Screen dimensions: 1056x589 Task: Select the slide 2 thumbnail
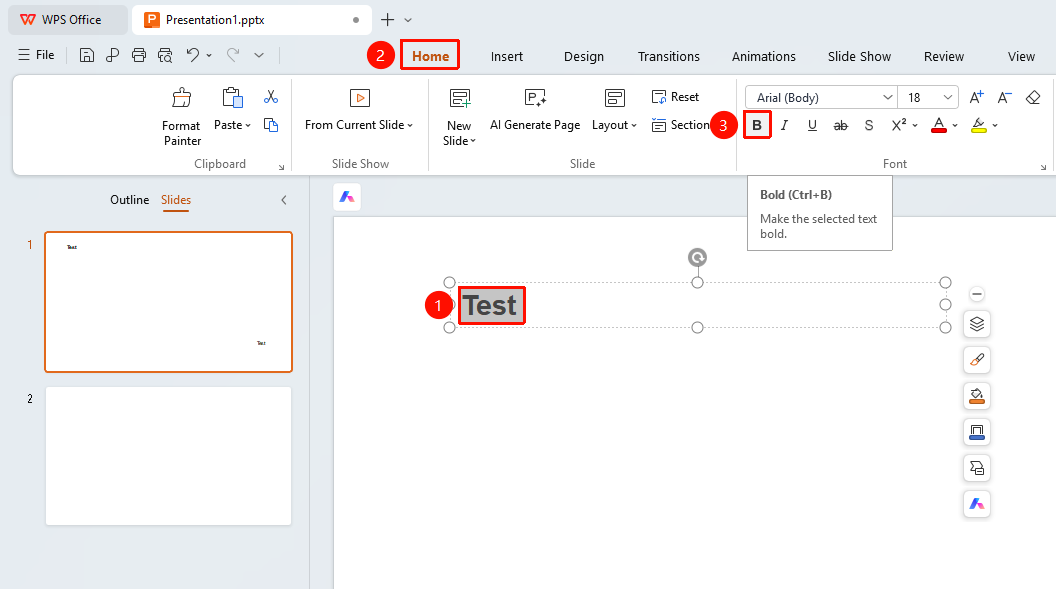click(168, 456)
